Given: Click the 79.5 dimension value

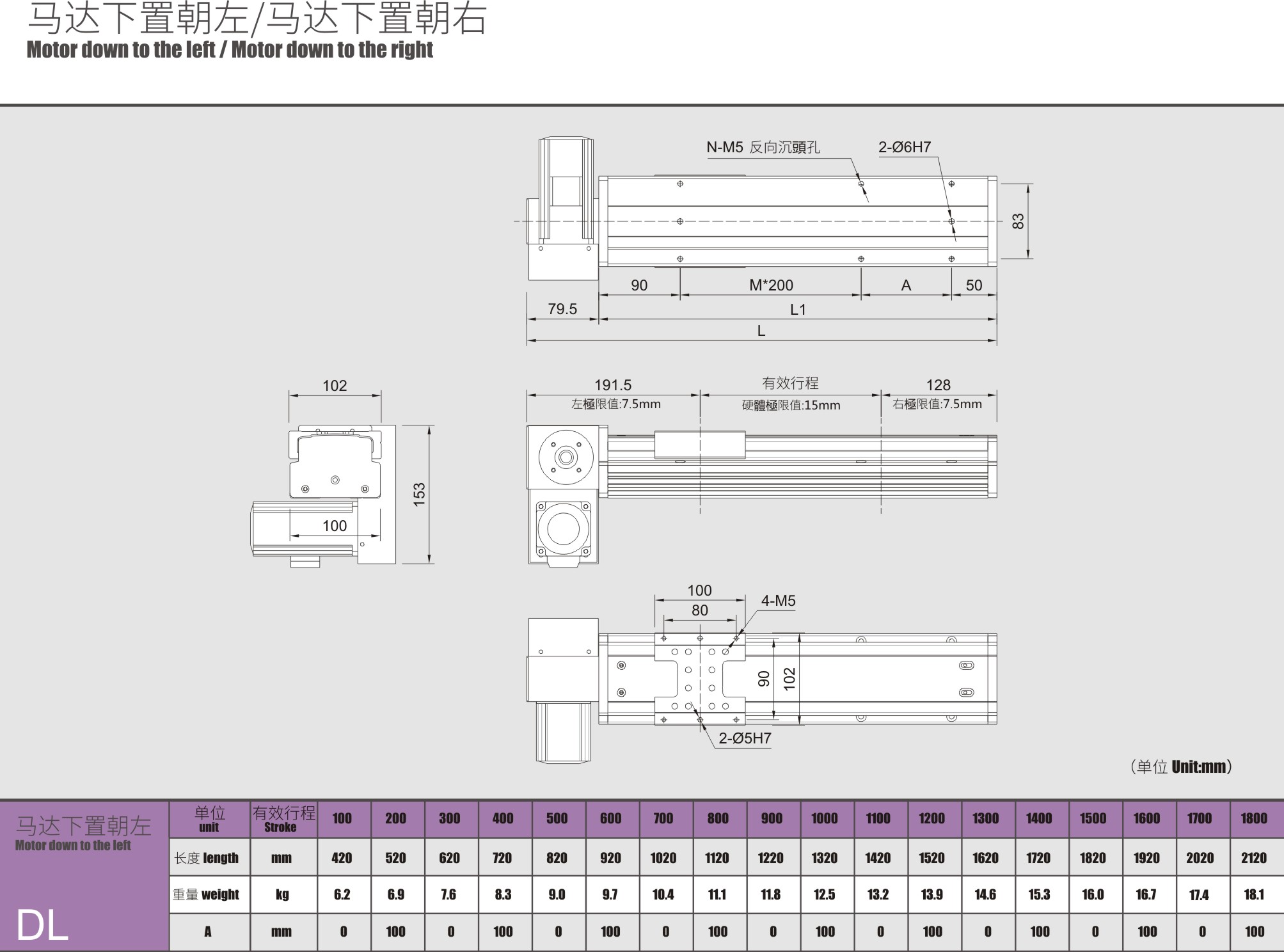Looking at the screenshot, I should pos(562,309).
